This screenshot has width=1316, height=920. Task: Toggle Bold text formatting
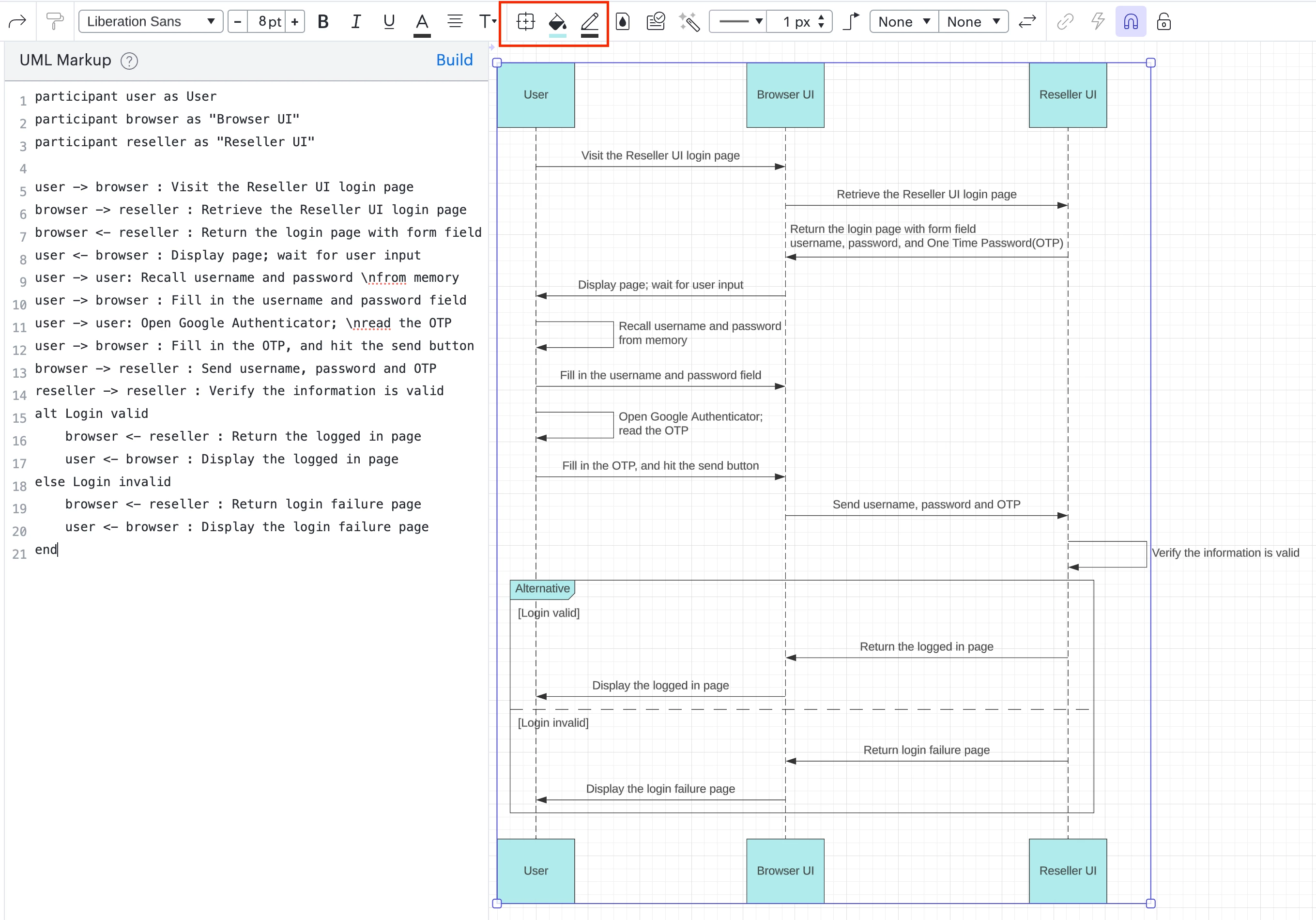coord(323,22)
